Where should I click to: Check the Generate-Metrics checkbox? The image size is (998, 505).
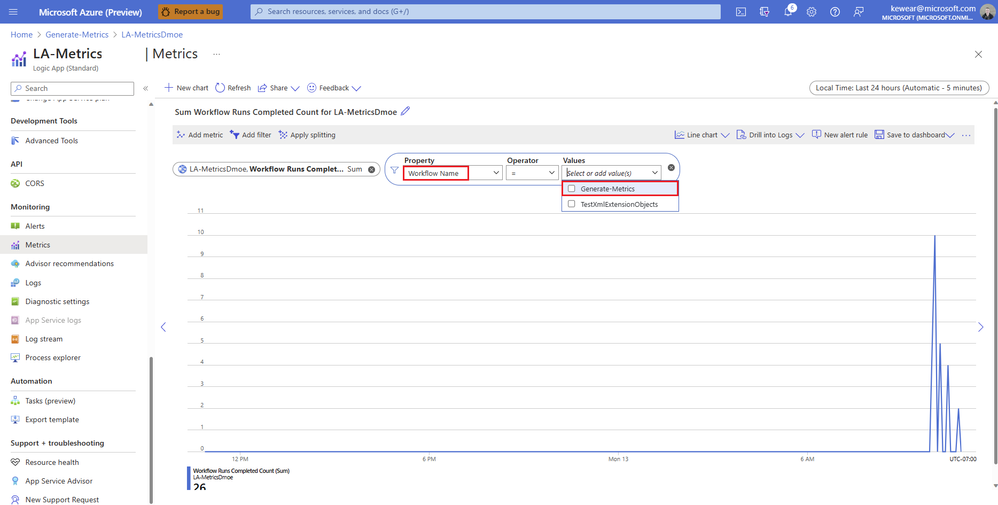click(571, 188)
